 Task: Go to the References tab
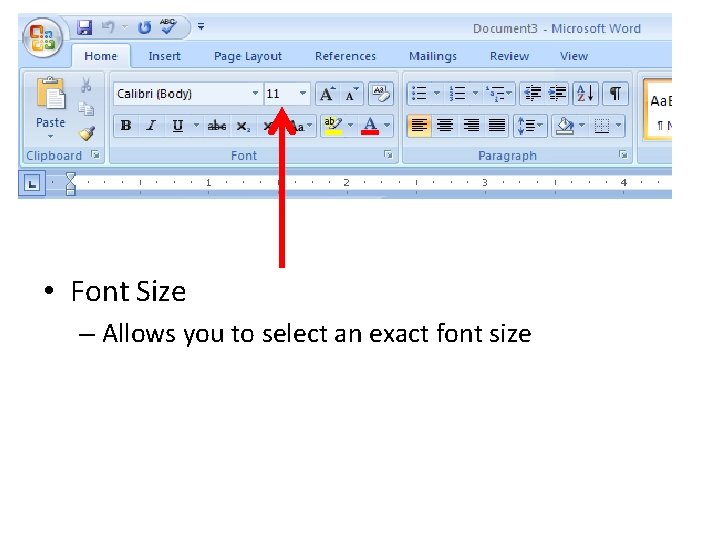345,56
